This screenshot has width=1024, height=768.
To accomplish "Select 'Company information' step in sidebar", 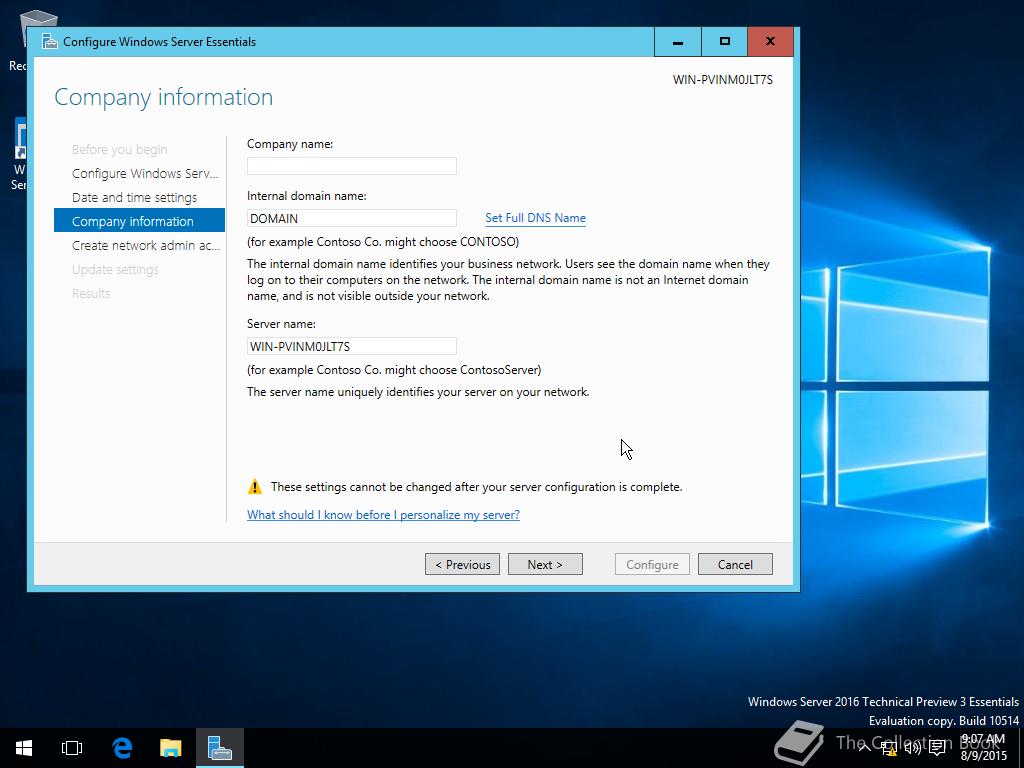I will pos(140,221).
